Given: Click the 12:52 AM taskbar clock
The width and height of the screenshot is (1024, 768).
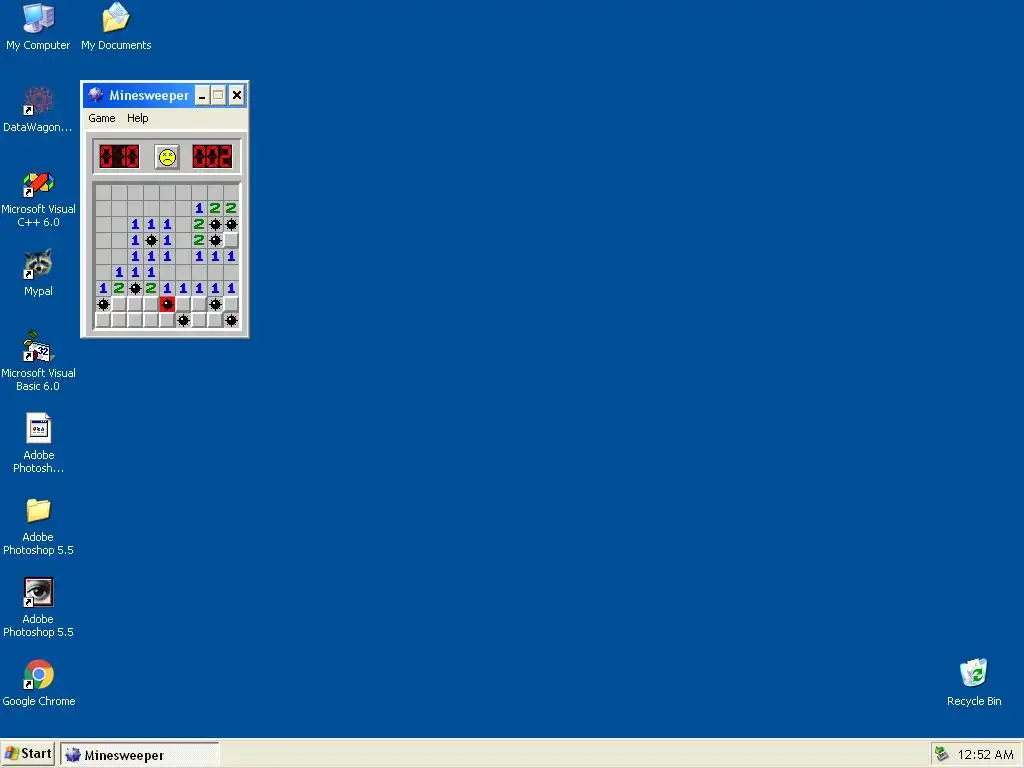Looking at the screenshot, I should pyautogui.click(x=985, y=755).
